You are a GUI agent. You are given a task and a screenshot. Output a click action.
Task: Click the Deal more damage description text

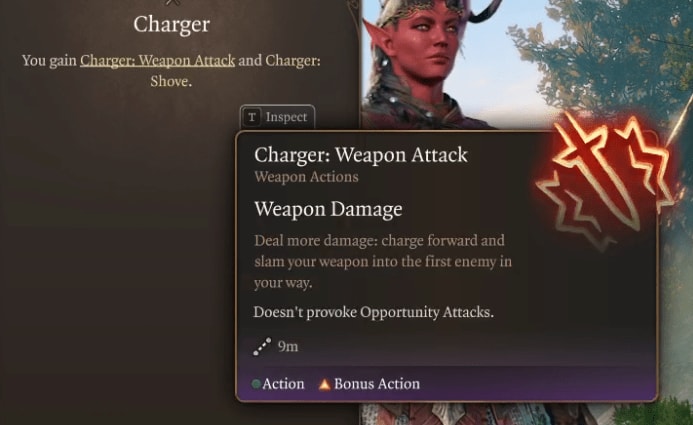[x=383, y=262]
